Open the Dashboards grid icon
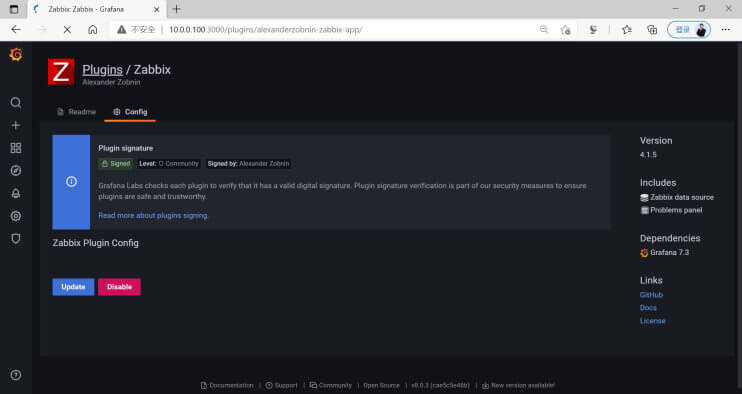 16,148
